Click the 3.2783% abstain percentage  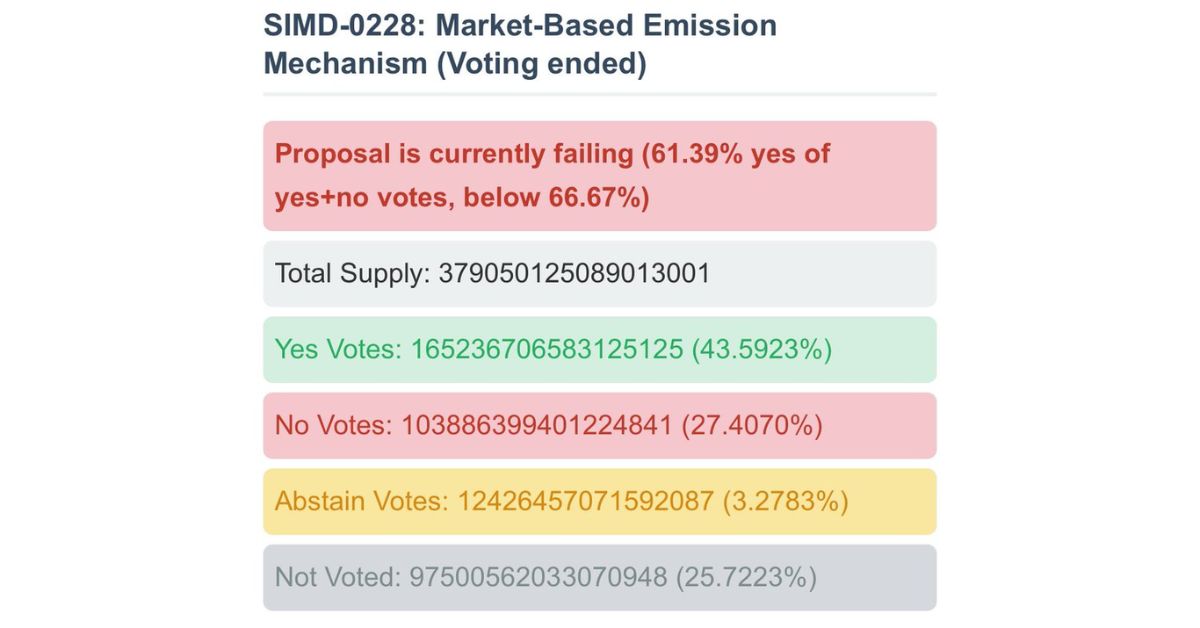pos(785,502)
